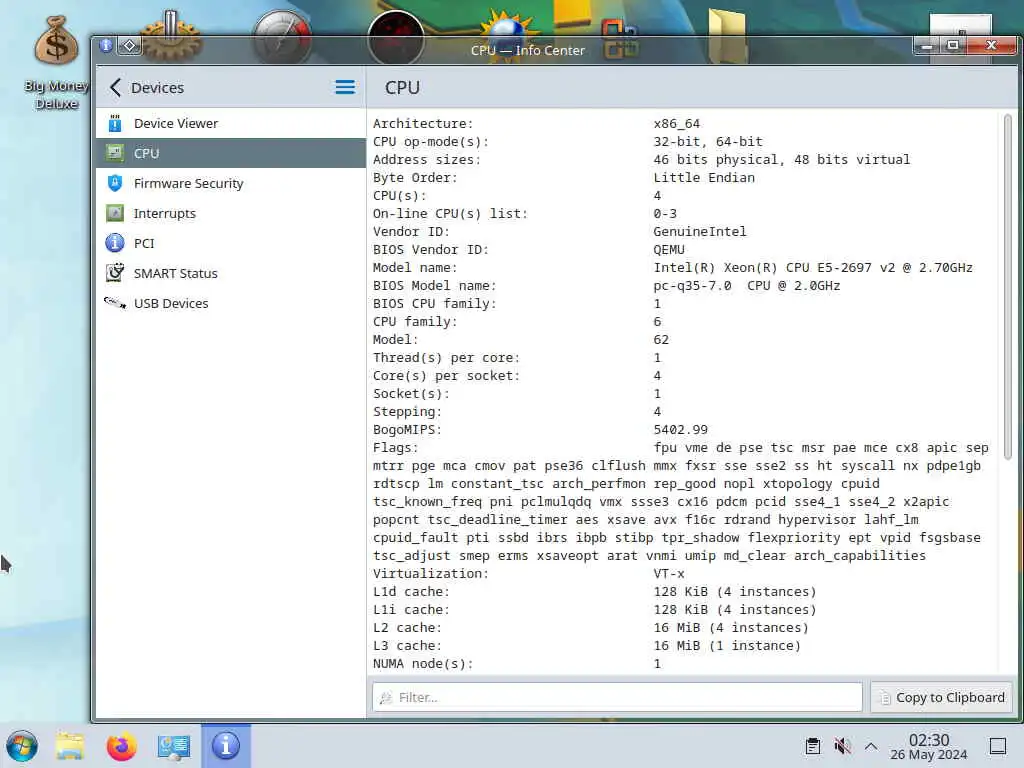
Task: Click the Info Center window menu icon
Action: (106, 45)
